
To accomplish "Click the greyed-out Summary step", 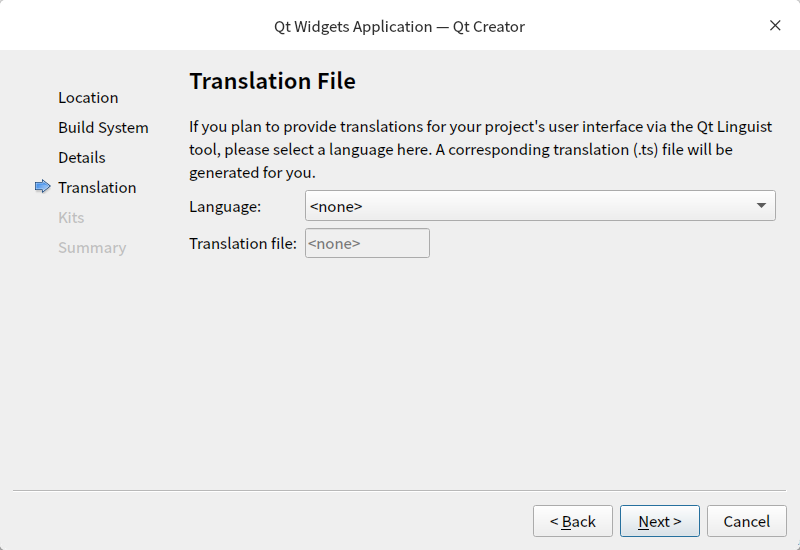I will (x=92, y=247).
